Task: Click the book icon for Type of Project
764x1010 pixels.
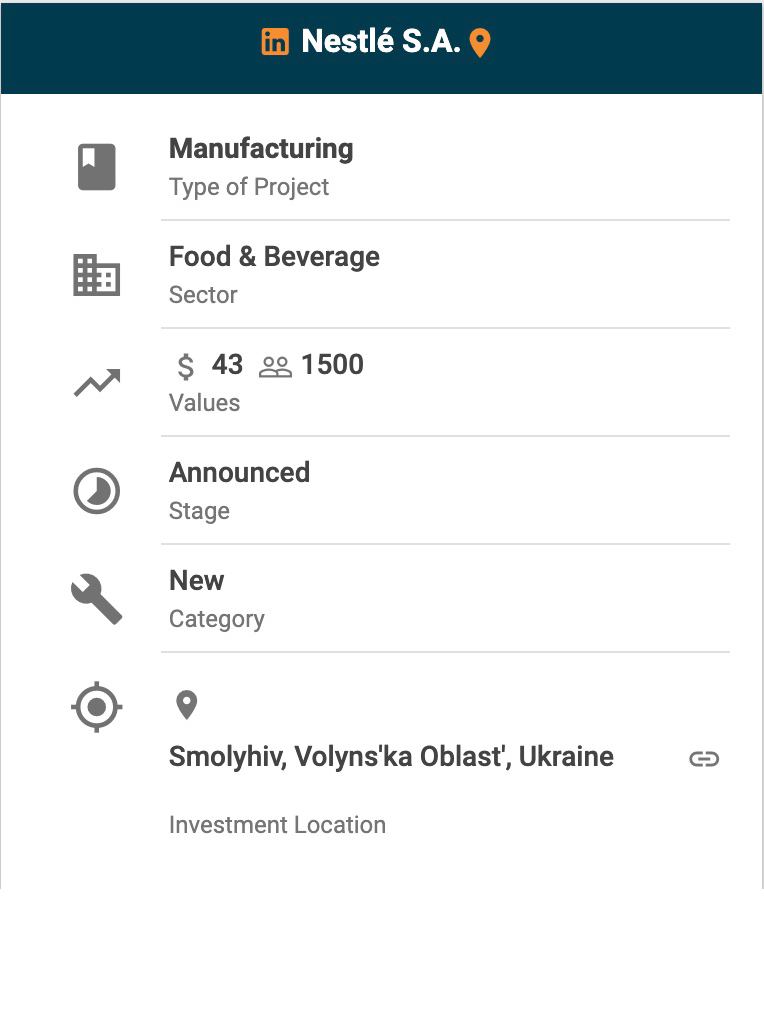Action: [97, 167]
